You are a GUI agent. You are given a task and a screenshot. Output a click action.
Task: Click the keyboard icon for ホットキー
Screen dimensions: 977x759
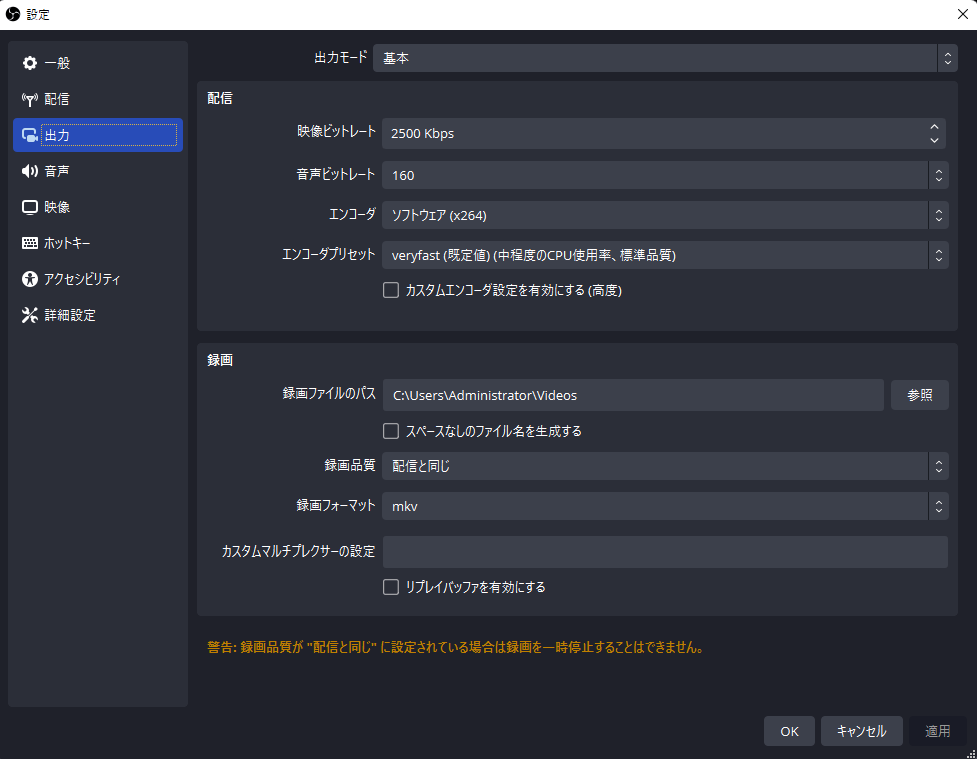30,244
